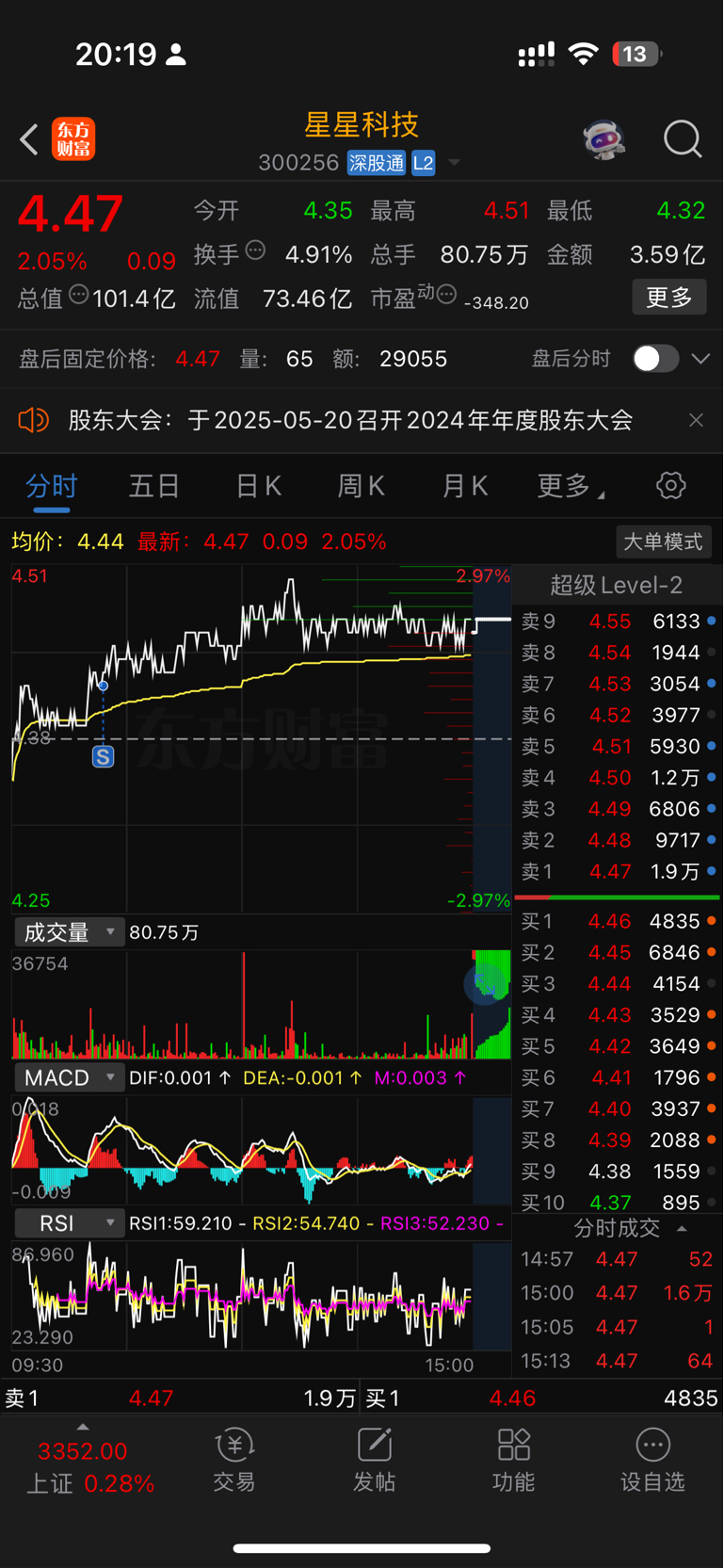
Task: Tap the blue S marker on chart
Action: coord(103,756)
